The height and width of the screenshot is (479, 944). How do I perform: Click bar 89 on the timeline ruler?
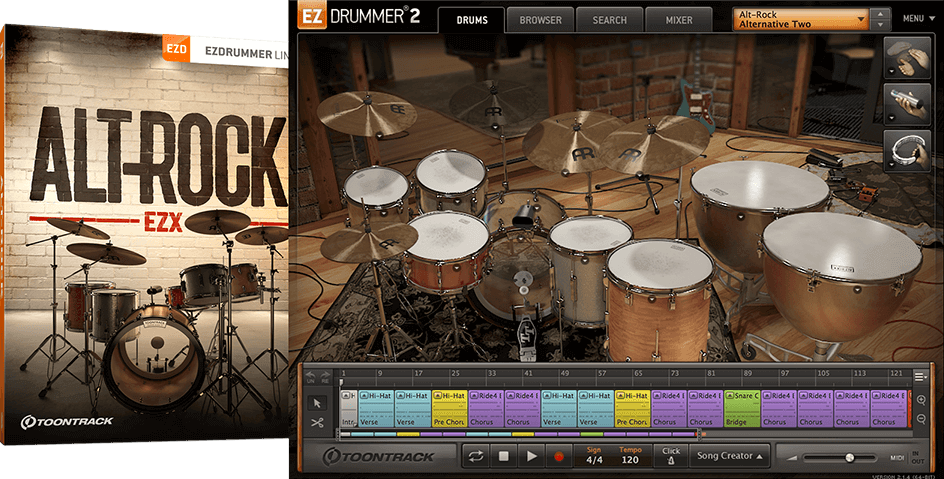tap(747, 374)
